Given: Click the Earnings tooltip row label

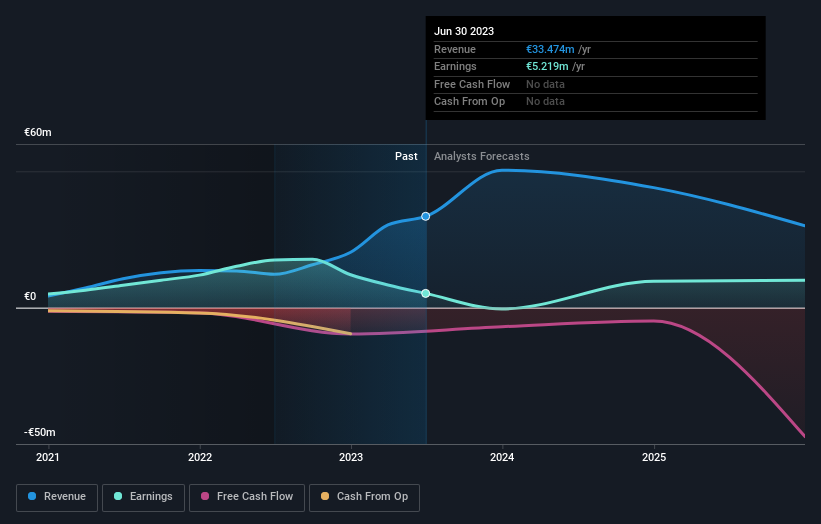Looking at the screenshot, I should click(455, 66).
